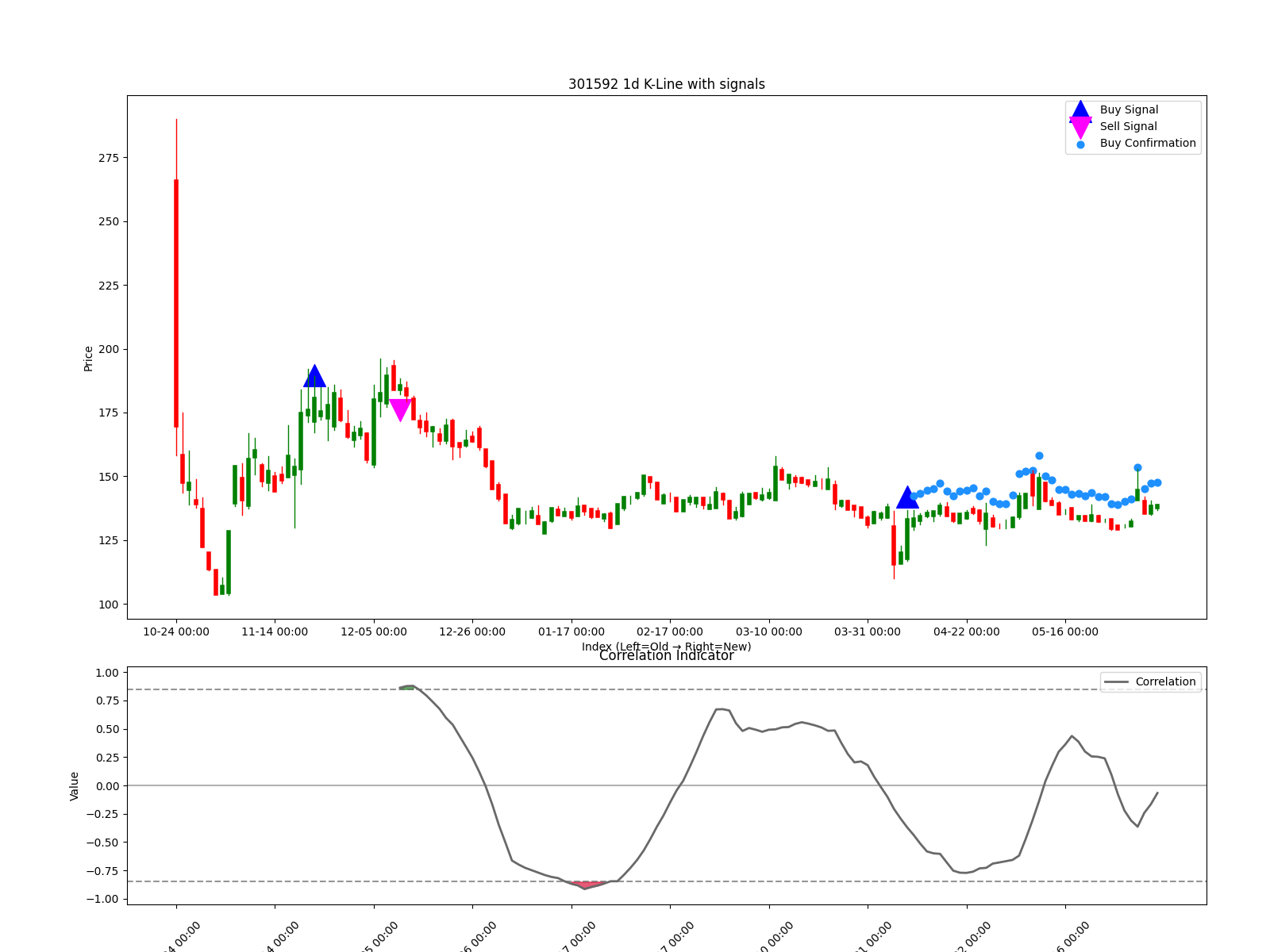Click the -1.00 correlation axis tick label
Image resolution: width=1270 pixels, height=952 pixels.
(x=103, y=899)
